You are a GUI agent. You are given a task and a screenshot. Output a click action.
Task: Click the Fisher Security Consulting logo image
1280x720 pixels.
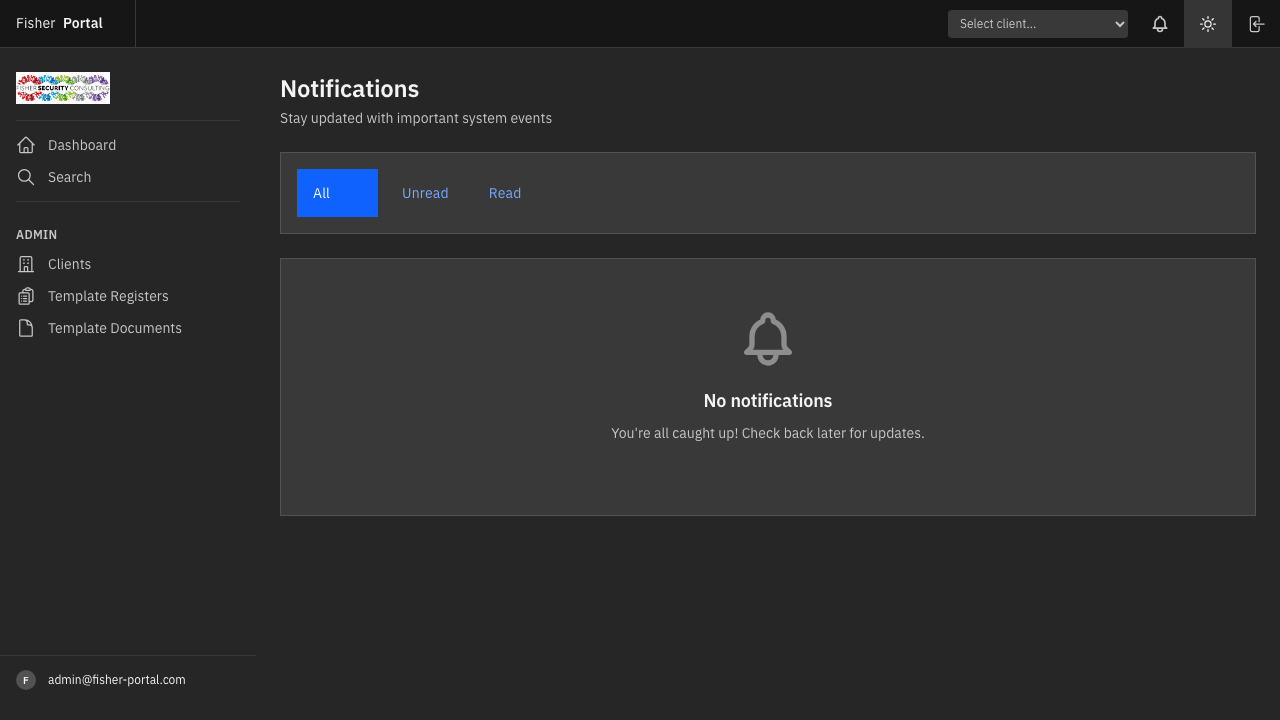[x=62, y=87]
